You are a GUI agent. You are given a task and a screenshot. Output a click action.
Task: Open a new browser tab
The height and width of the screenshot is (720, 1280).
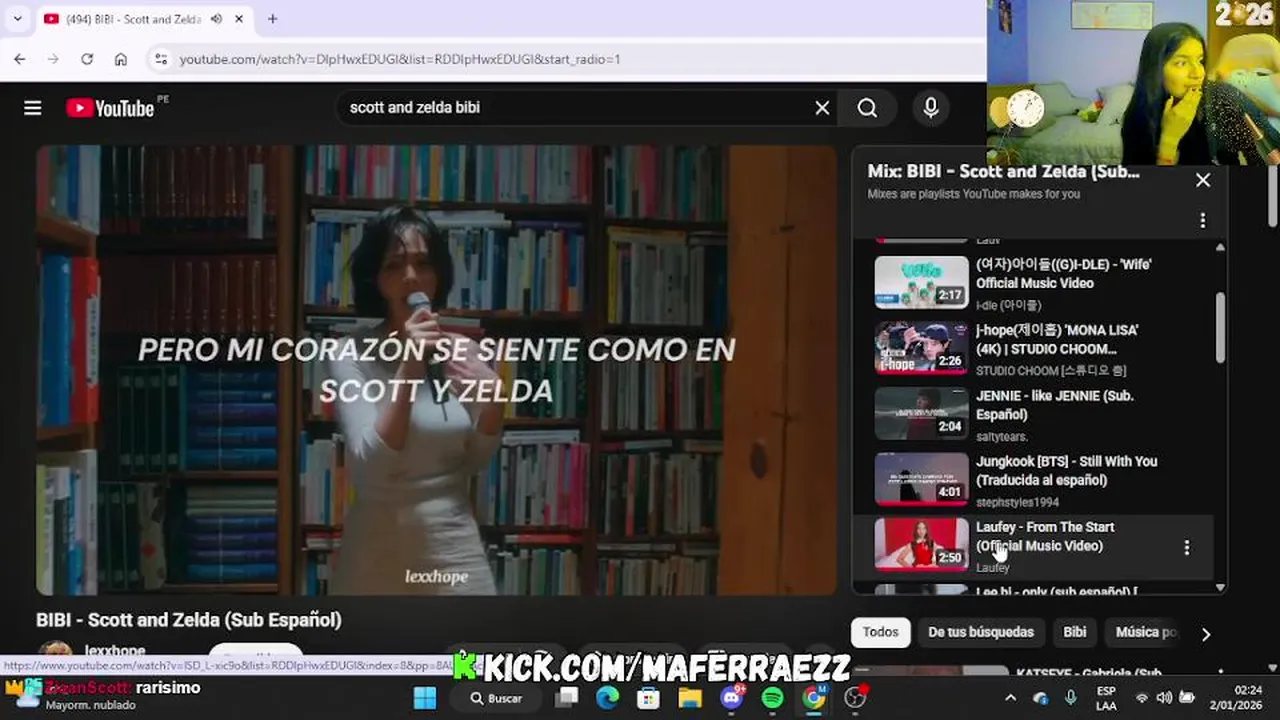272,19
